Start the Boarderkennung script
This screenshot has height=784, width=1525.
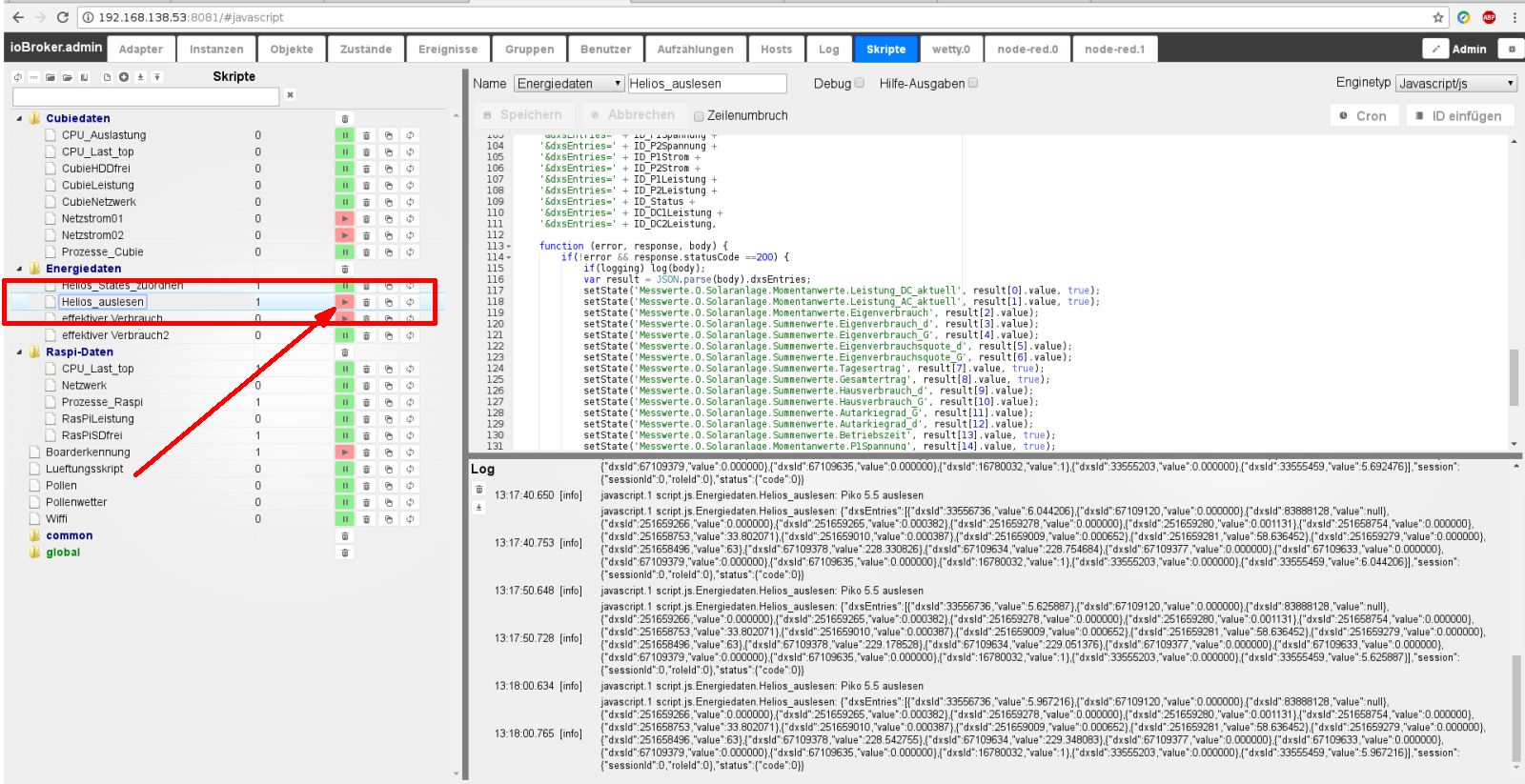[x=344, y=452]
